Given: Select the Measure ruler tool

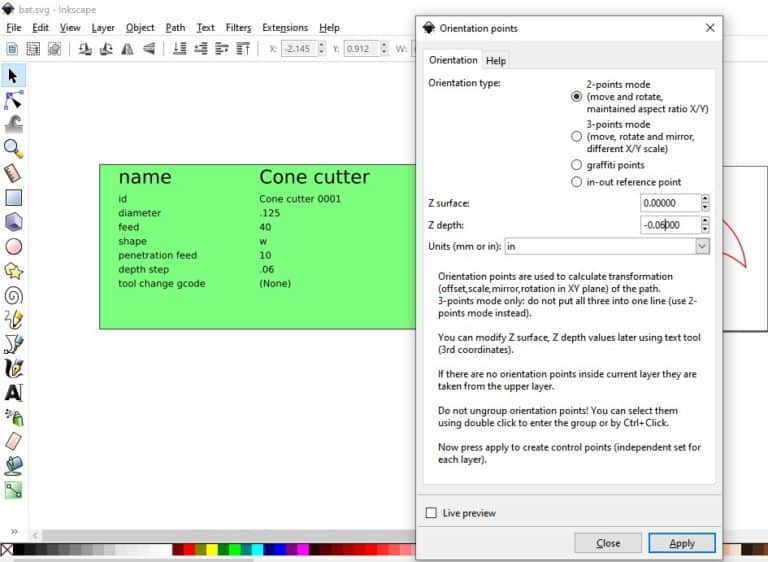Looking at the screenshot, I should coord(13,173).
